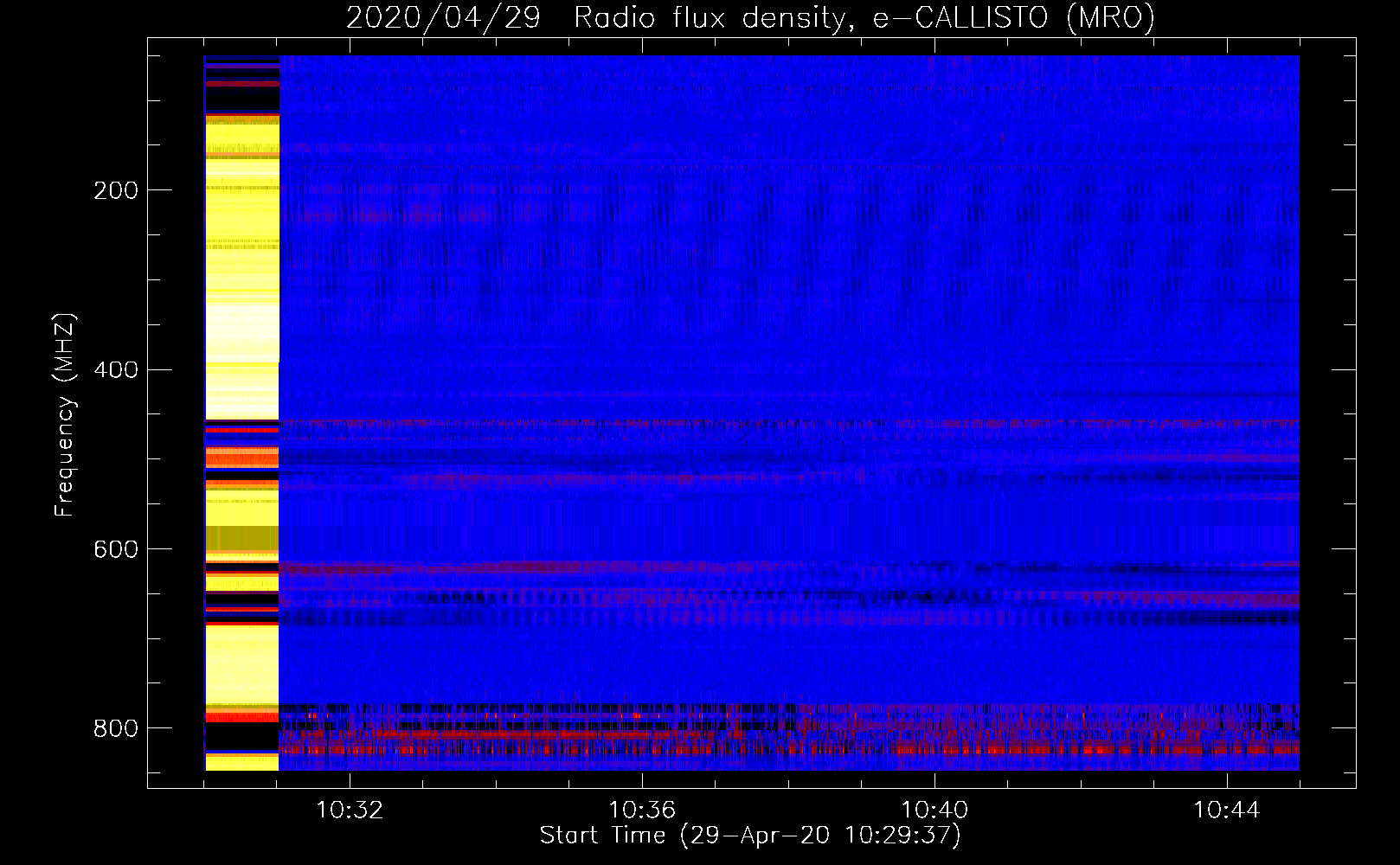1400x865 pixels.
Task: Click the black gap in the left column near 800 MHz
Action: pyautogui.click(x=242, y=737)
